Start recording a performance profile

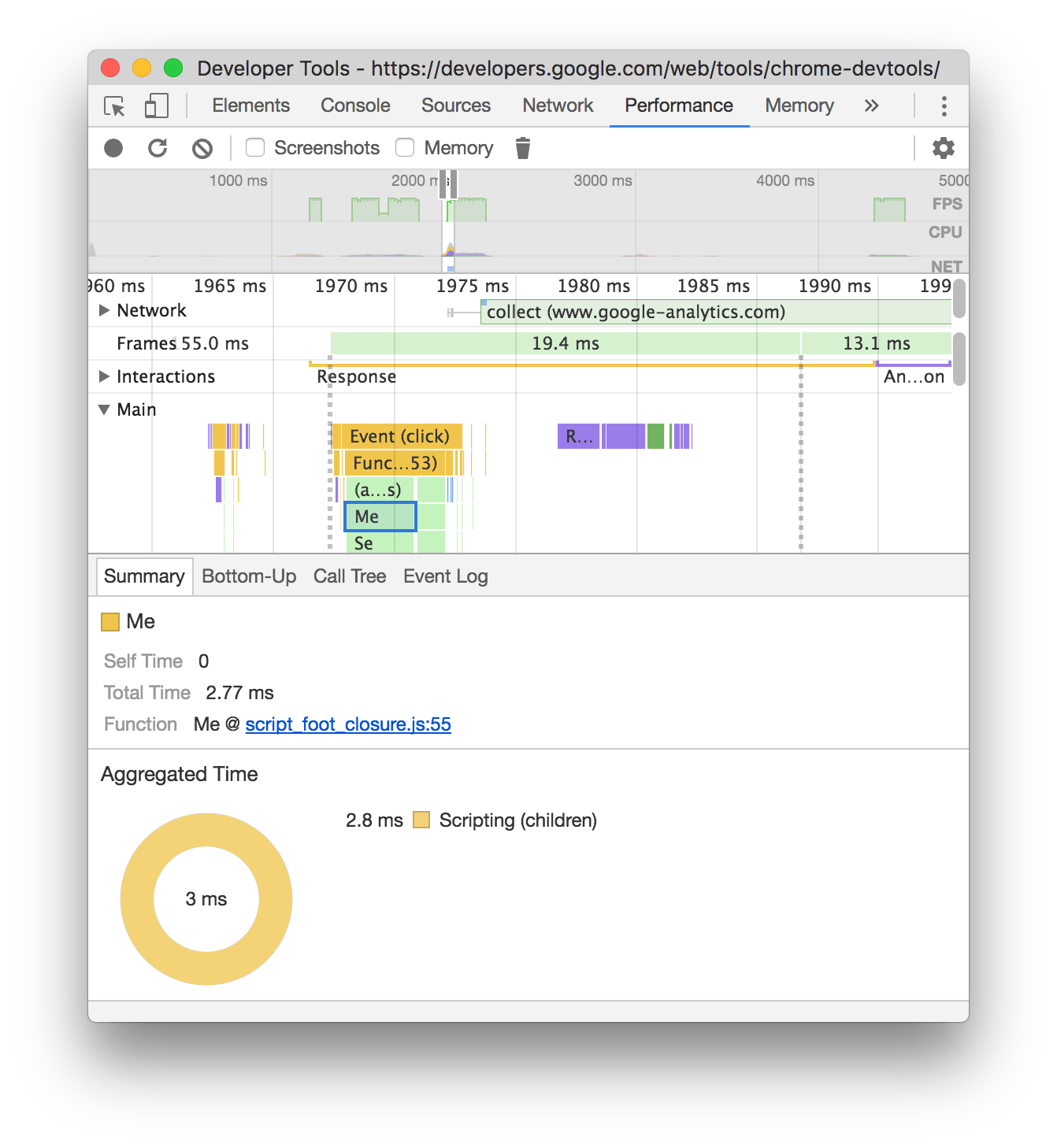(113, 147)
